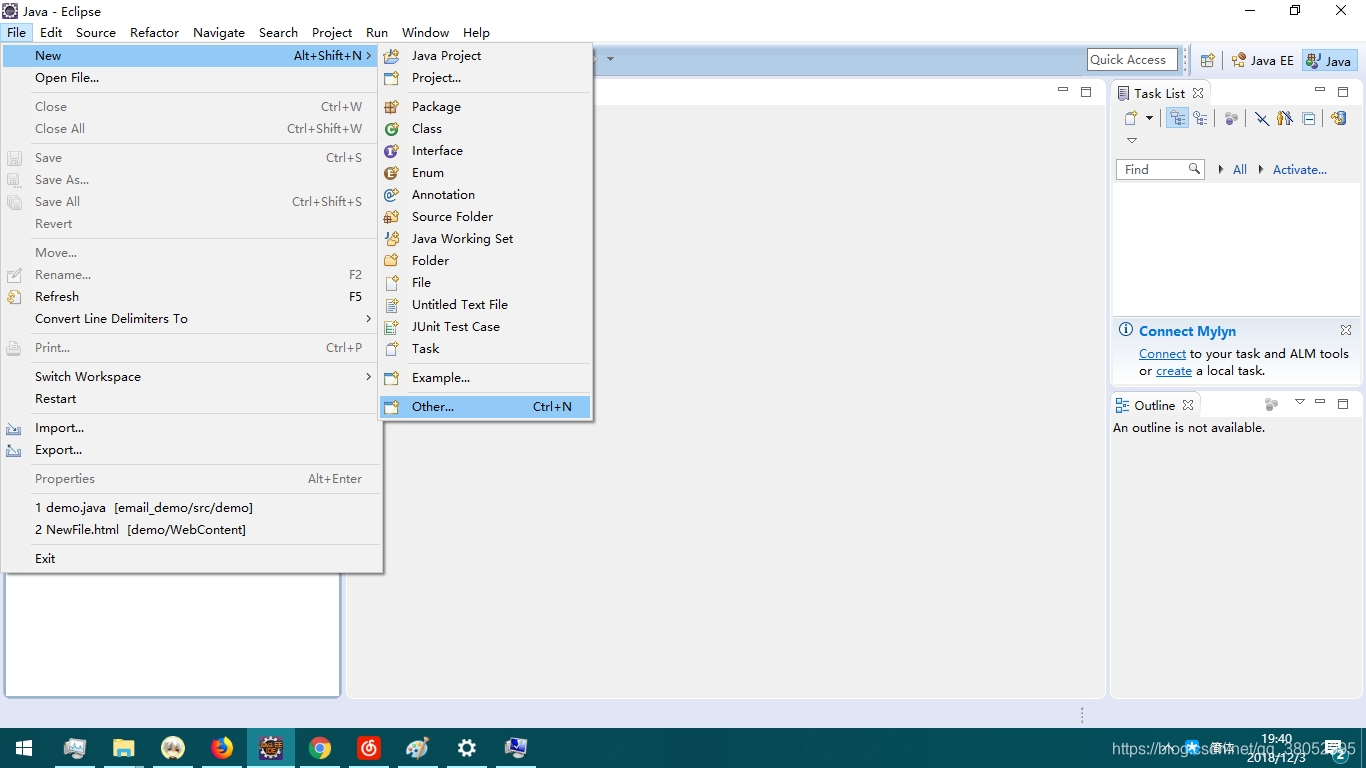Close the Outline tab

coord(1188,405)
